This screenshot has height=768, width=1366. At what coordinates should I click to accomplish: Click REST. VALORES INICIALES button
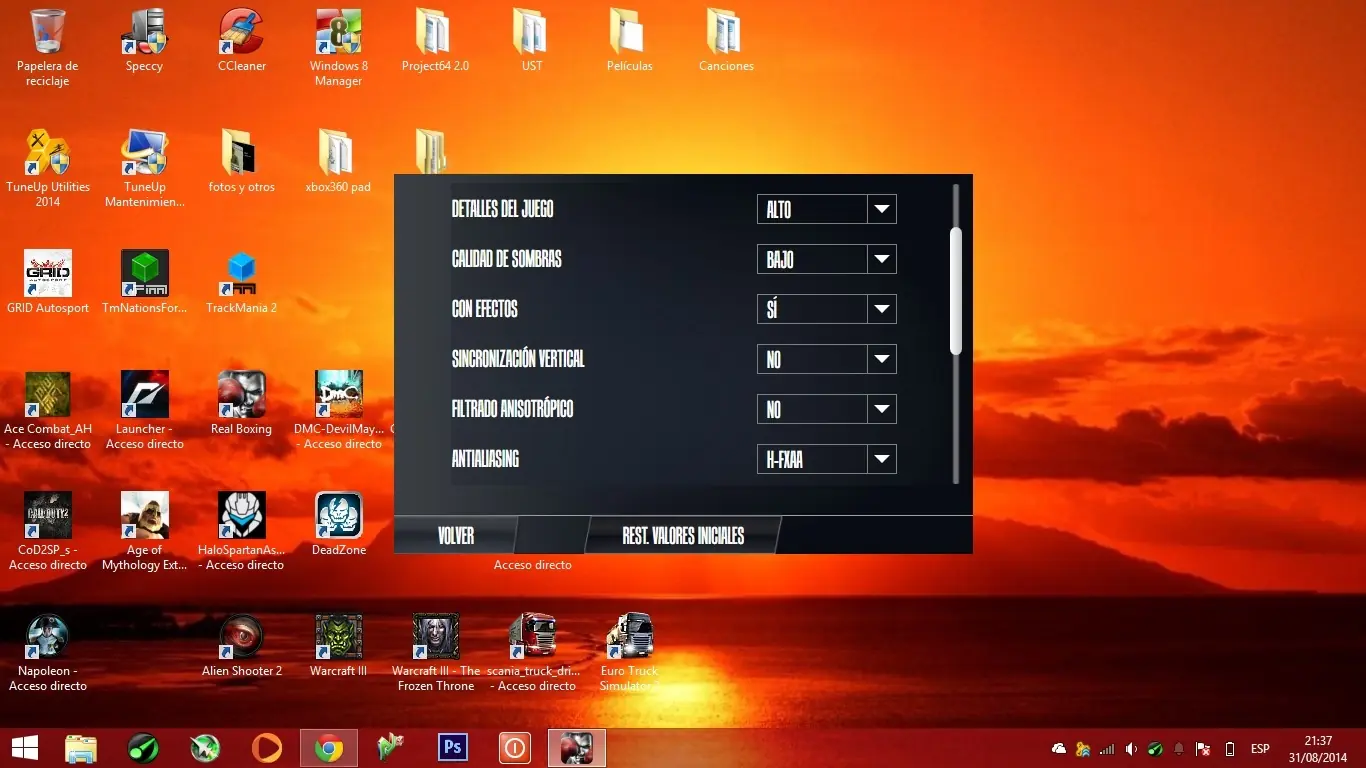click(x=683, y=535)
